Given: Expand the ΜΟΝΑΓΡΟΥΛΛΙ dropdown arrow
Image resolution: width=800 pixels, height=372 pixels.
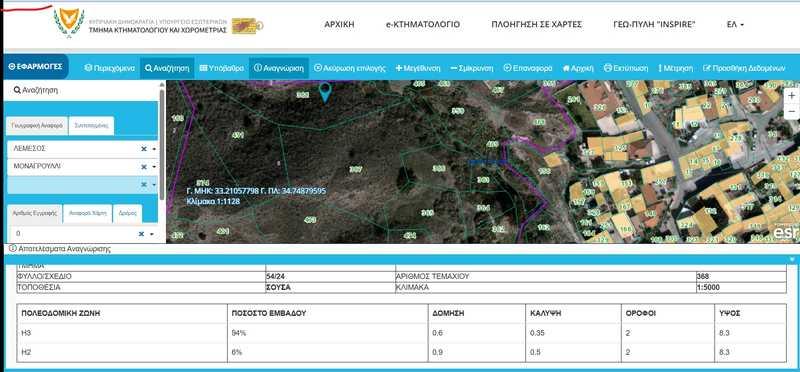Looking at the screenshot, I should pos(154,167).
